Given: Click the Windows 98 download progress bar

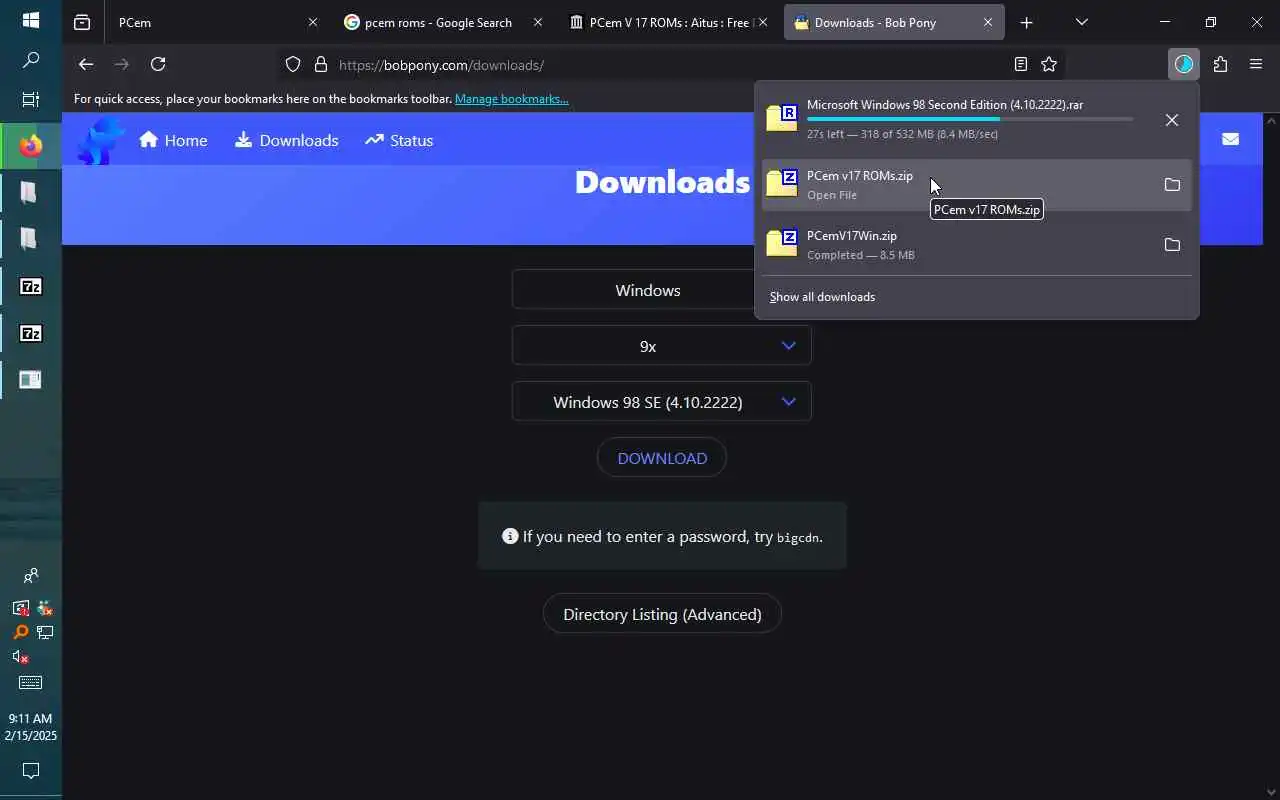Looking at the screenshot, I should (x=970, y=119).
